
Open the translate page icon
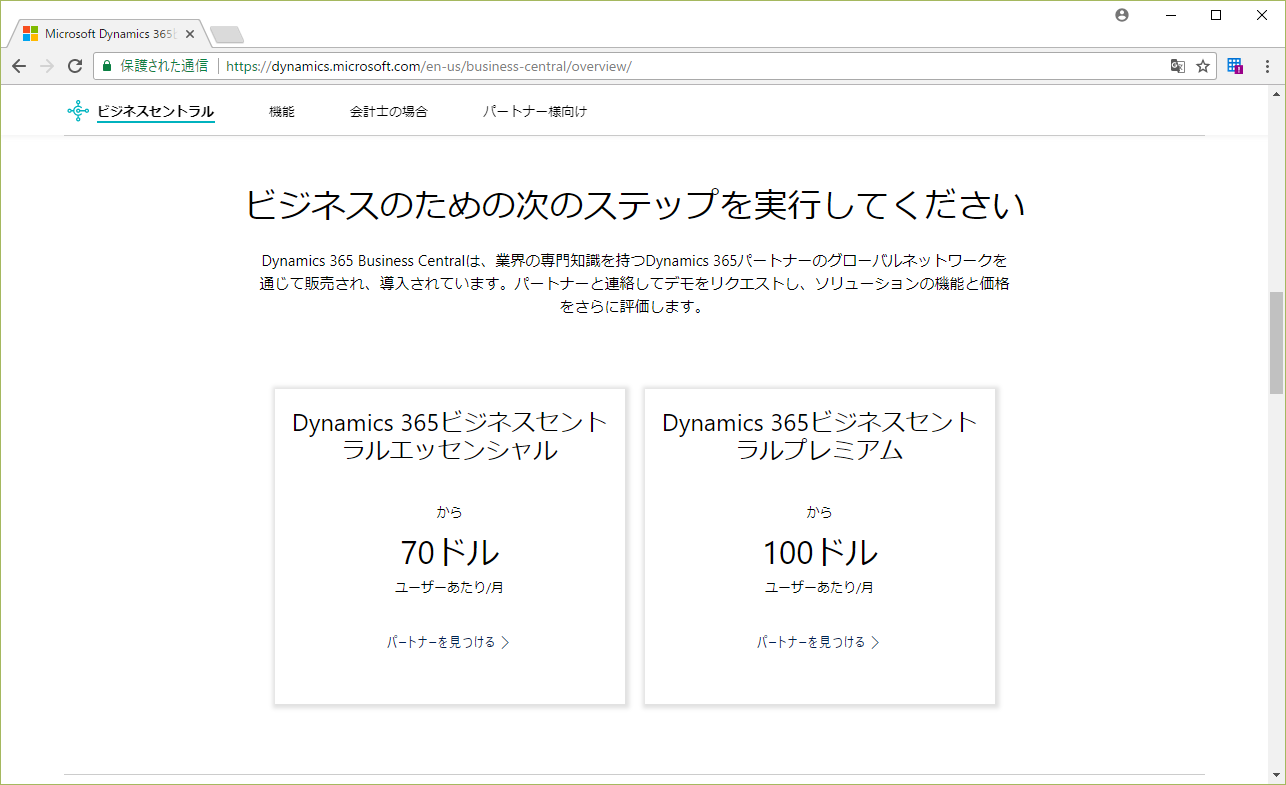coord(1178,66)
